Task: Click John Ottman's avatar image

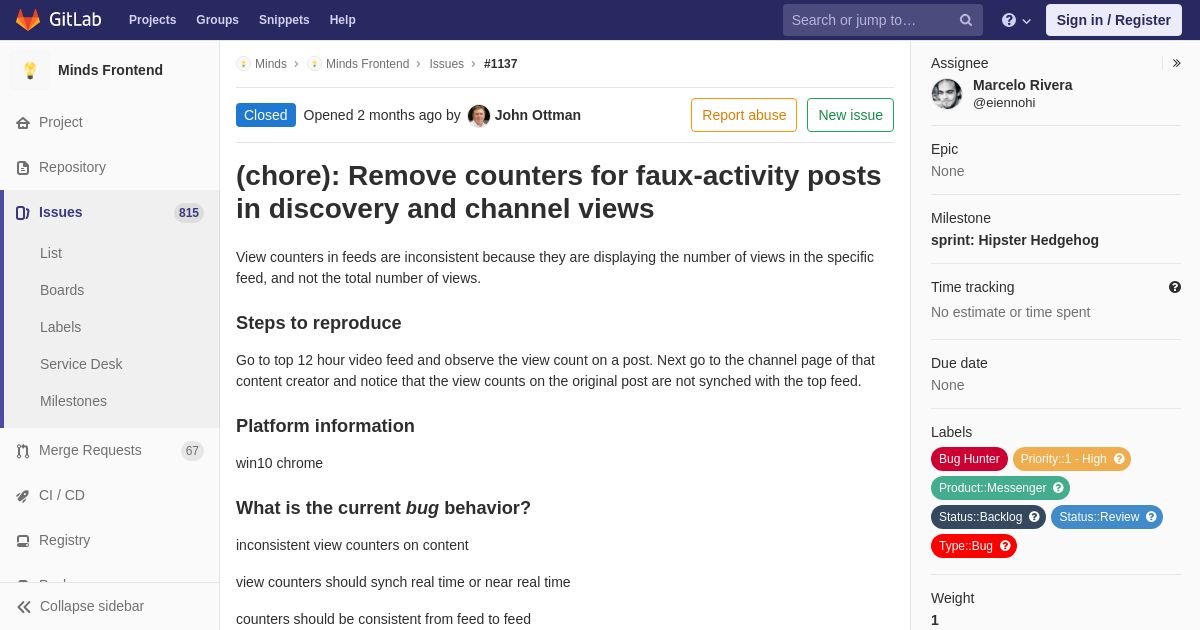Action: 479,116
